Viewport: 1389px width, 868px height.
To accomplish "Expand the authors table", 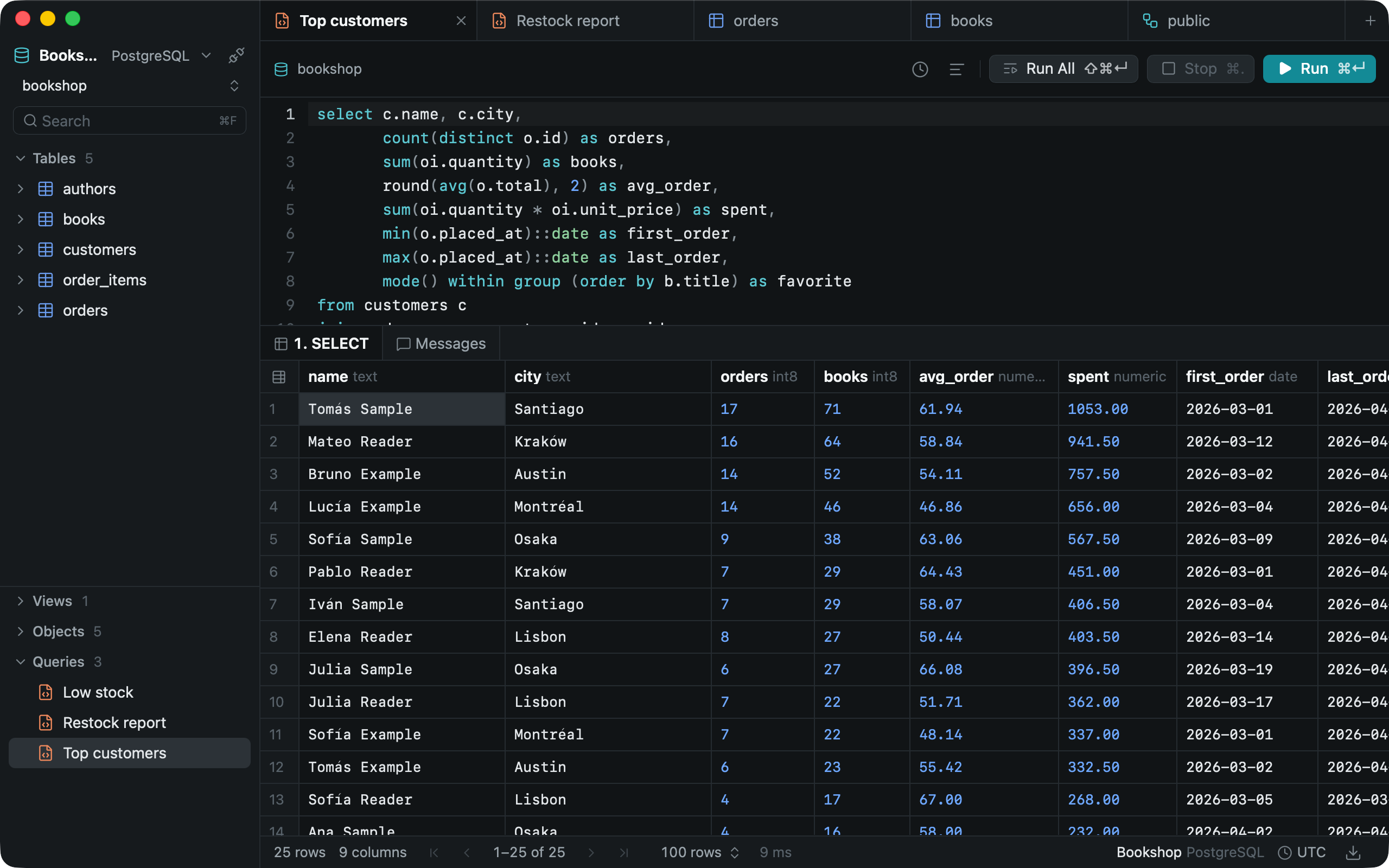I will pyautogui.click(x=21, y=189).
